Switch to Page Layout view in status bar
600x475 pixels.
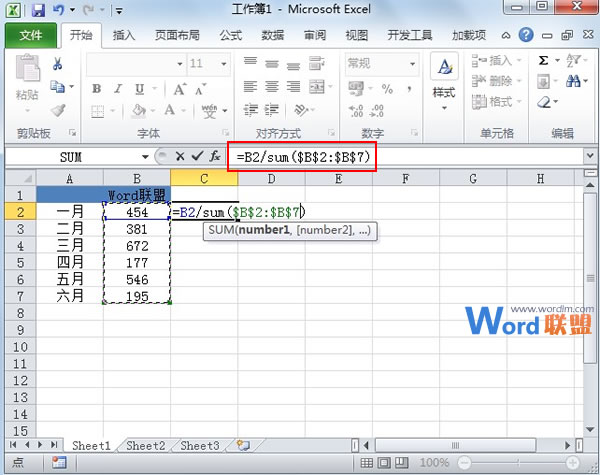(386, 463)
